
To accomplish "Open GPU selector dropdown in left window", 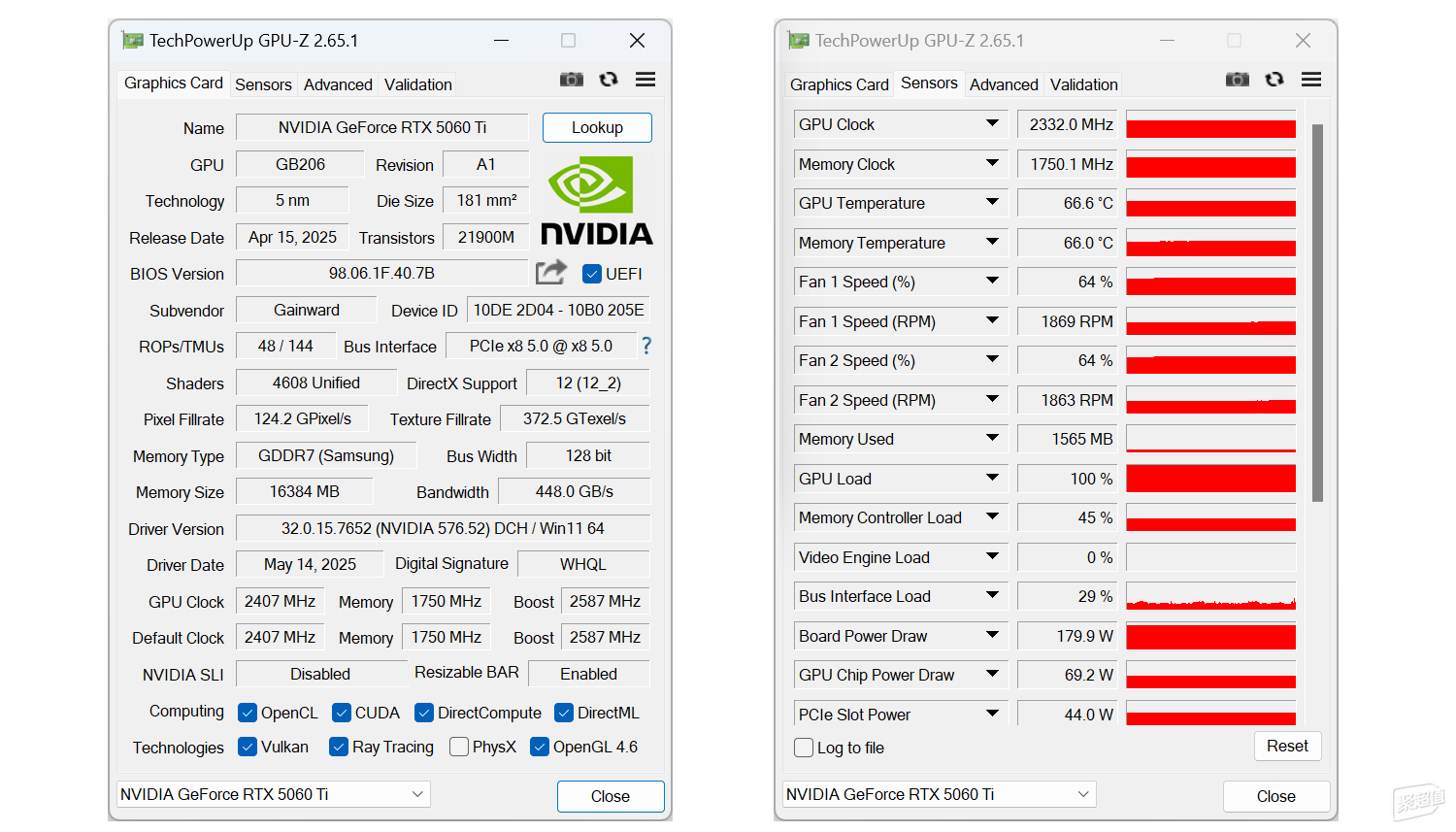I will click(x=274, y=794).
